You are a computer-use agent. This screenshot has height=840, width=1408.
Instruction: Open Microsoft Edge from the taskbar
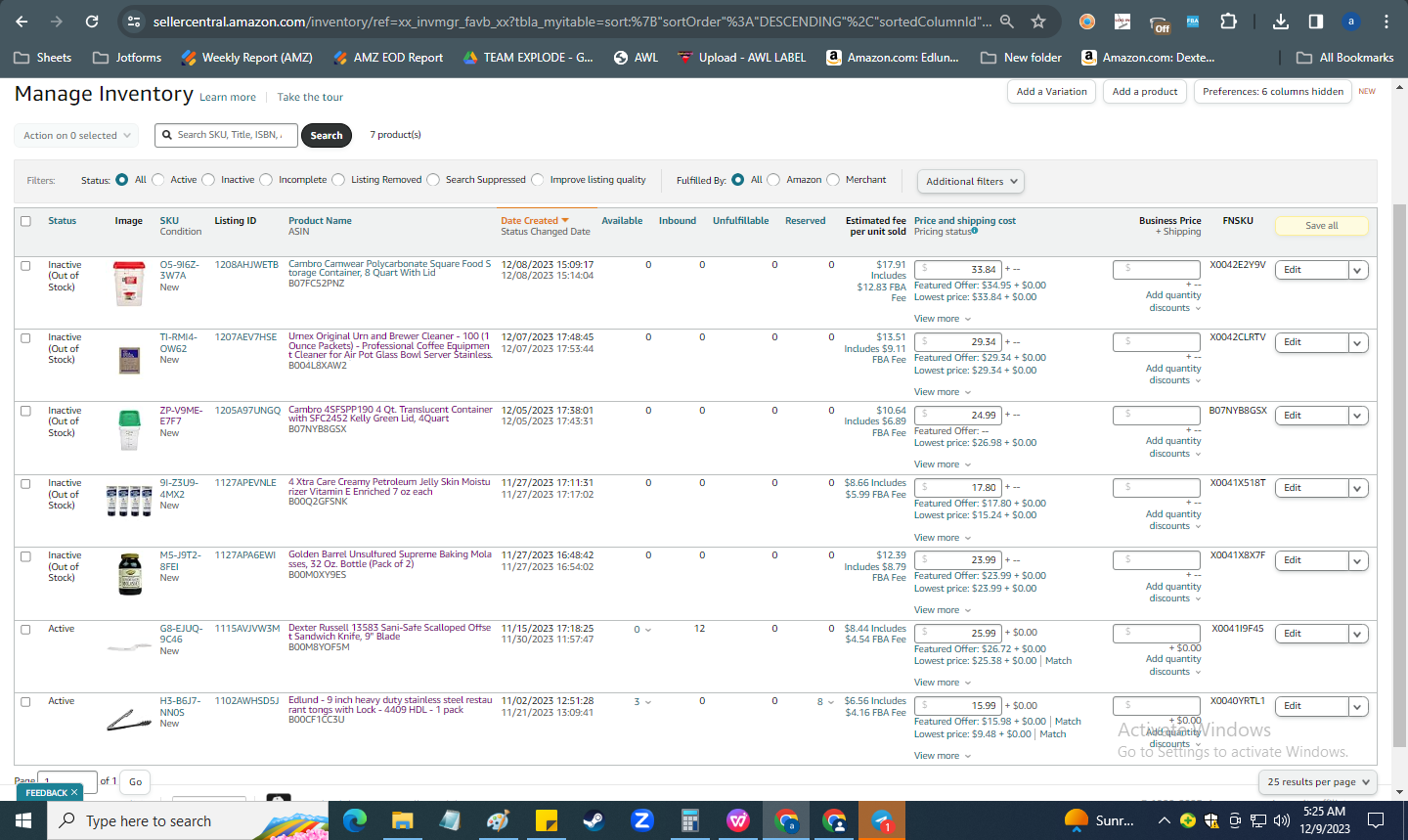pos(354,820)
